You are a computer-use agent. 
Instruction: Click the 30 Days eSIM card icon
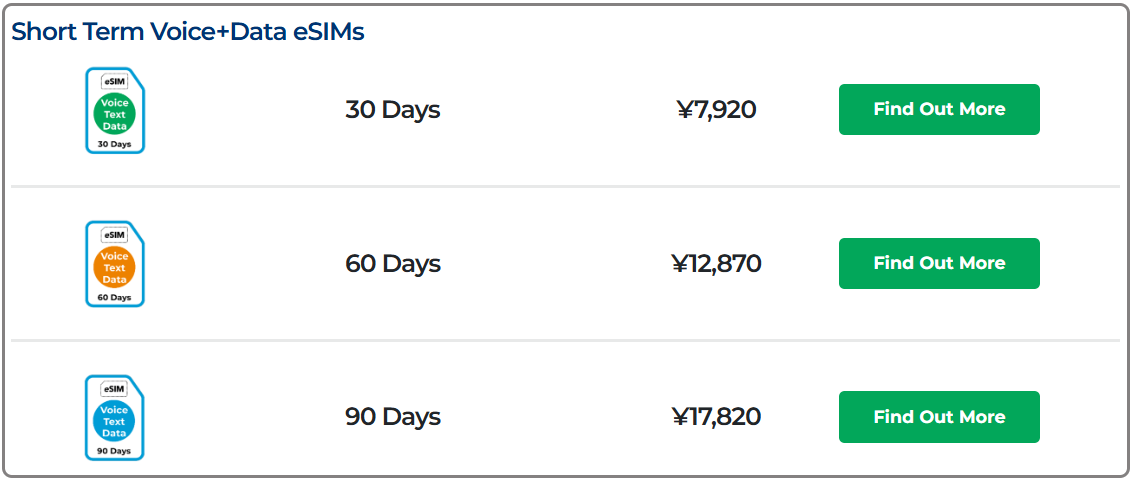115,110
